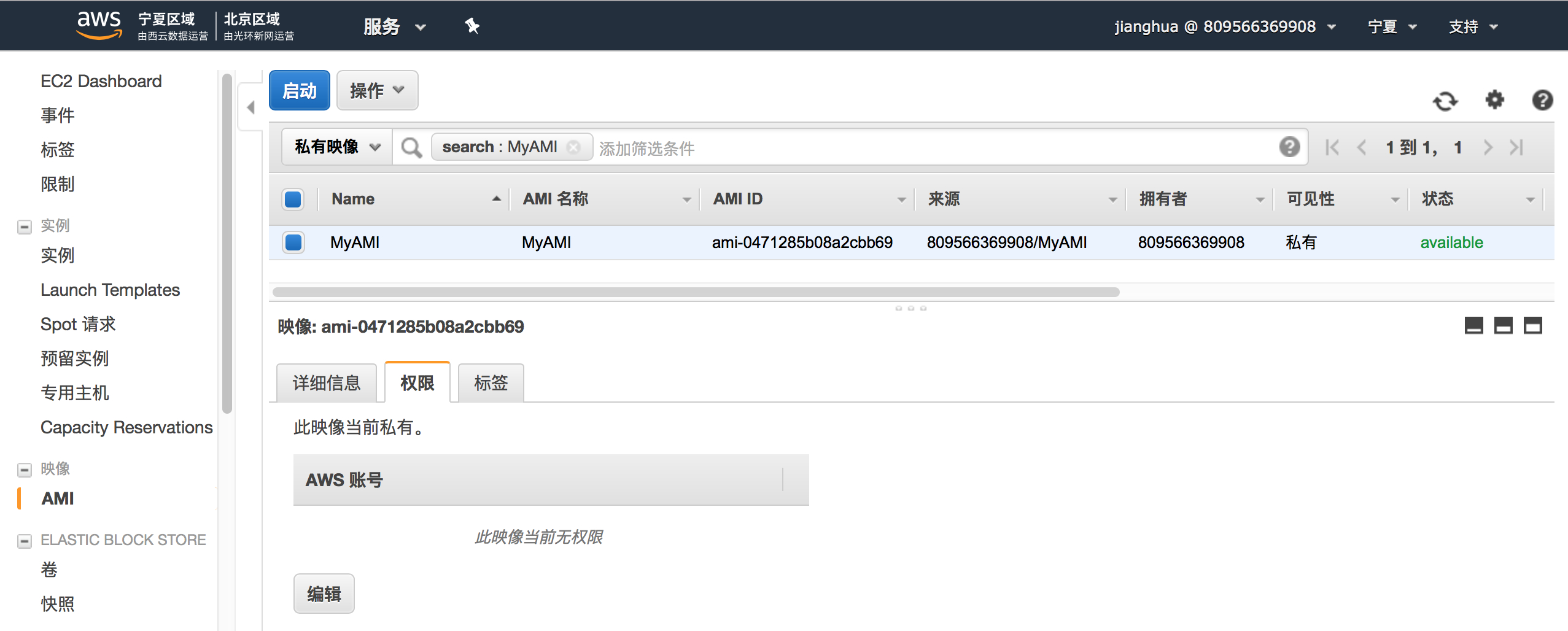This screenshot has width=1568, height=631.
Task: Open the 服务 services menu
Action: (x=394, y=26)
